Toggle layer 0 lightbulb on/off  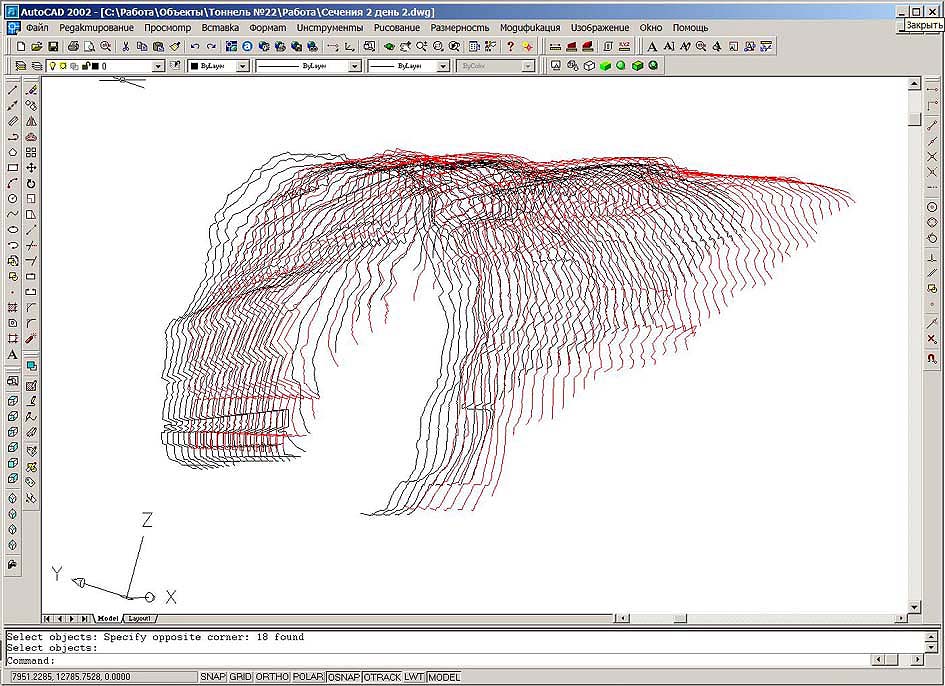tap(53, 66)
